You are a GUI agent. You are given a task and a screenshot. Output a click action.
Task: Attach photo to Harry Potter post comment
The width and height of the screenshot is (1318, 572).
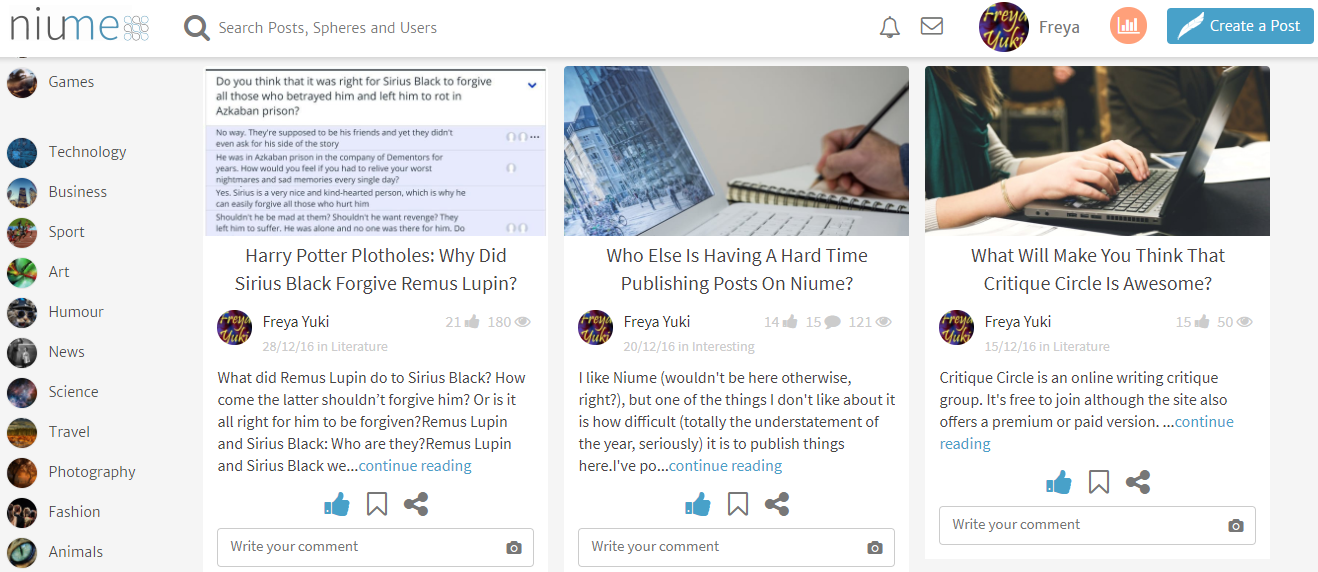click(514, 548)
